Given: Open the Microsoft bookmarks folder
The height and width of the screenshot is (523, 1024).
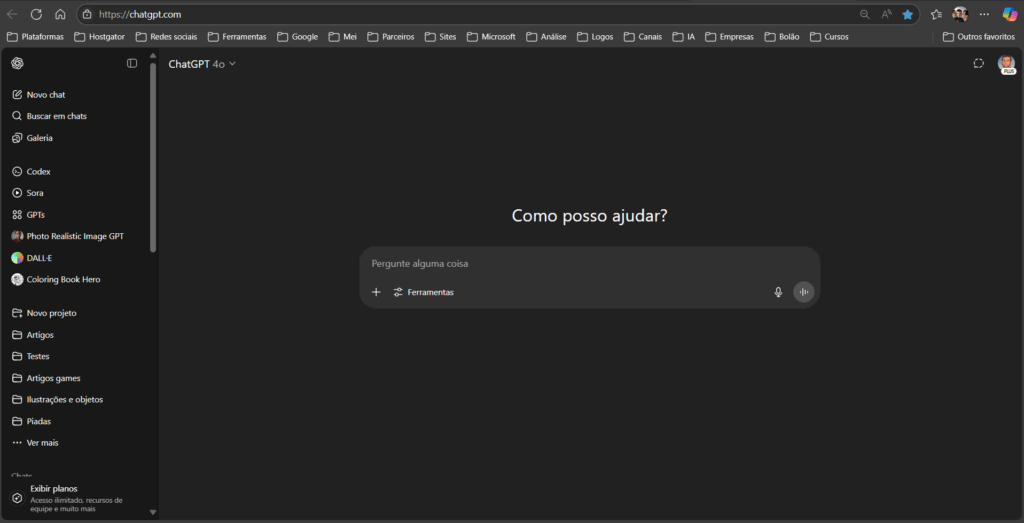Looking at the screenshot, I should point(491,37).
